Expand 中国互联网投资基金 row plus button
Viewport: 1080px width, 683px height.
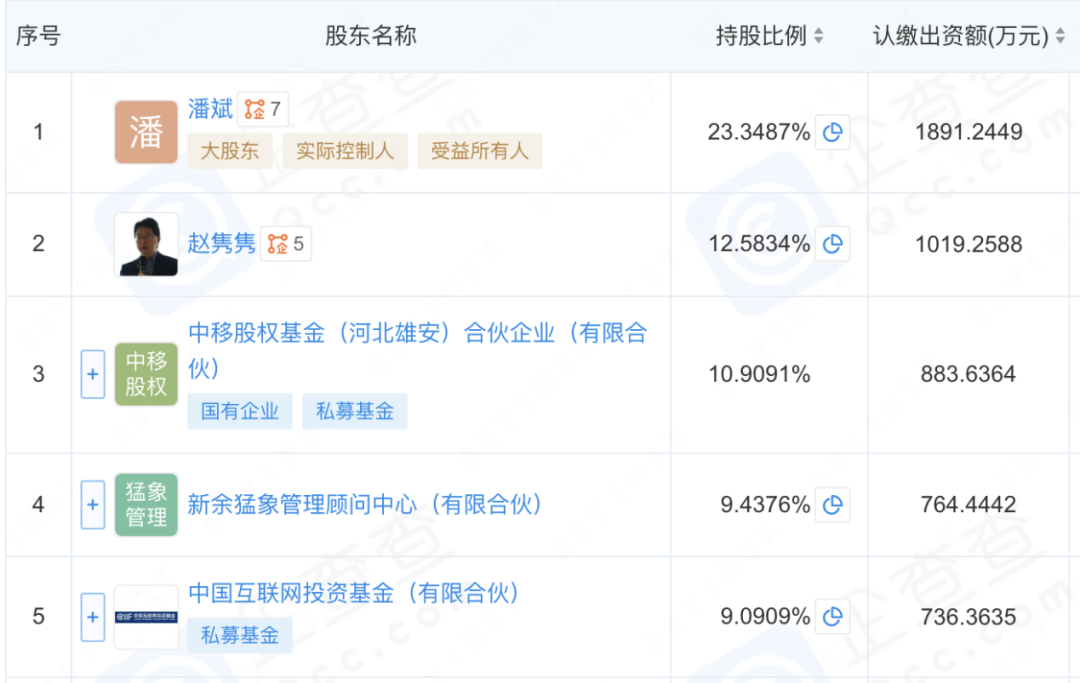(x=93, y=617)
